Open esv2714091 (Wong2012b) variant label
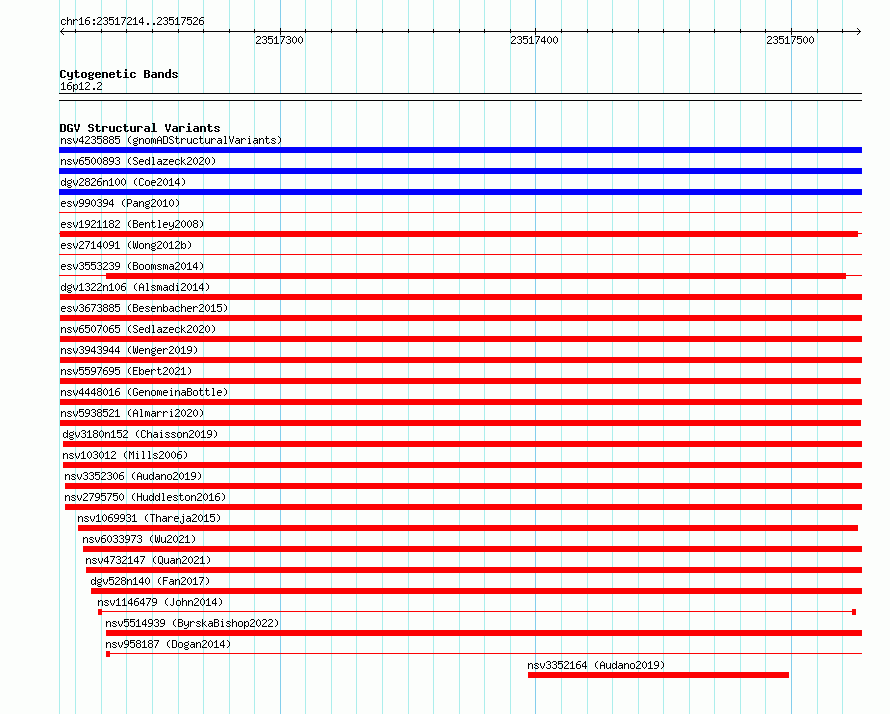The image size is (890, 714). [126, 245]
